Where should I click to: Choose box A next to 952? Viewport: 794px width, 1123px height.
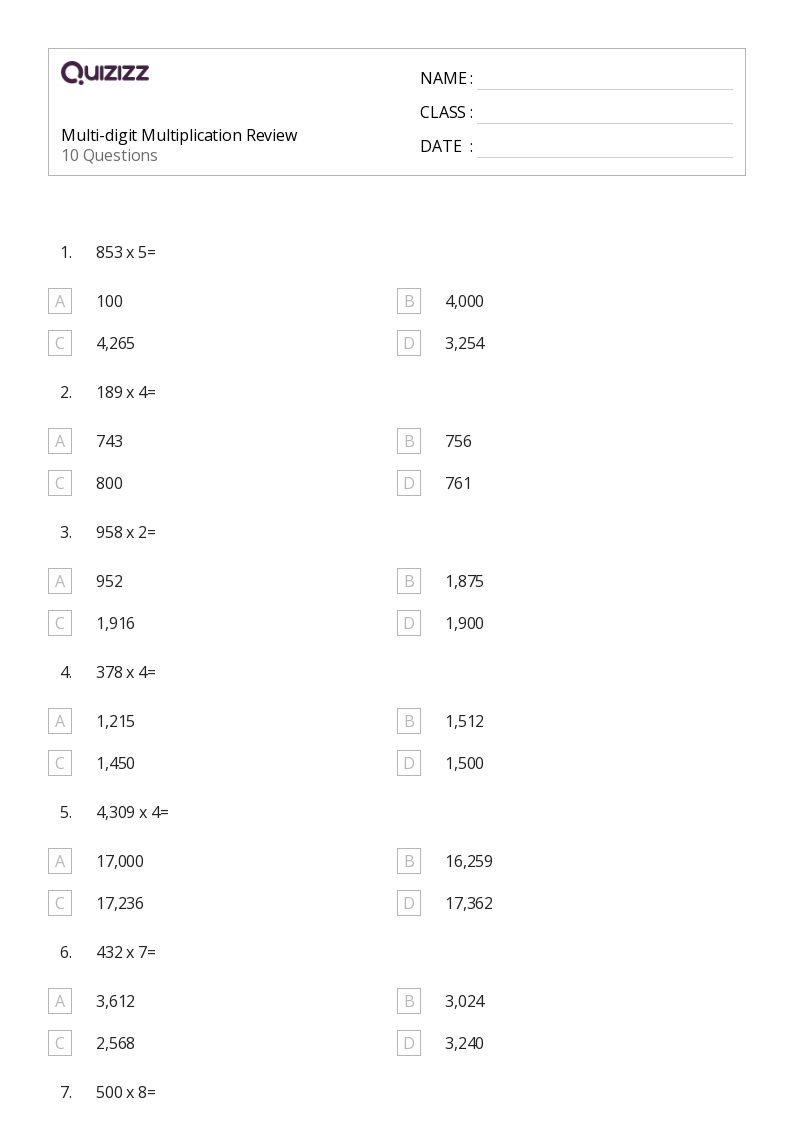pos(60,582)
